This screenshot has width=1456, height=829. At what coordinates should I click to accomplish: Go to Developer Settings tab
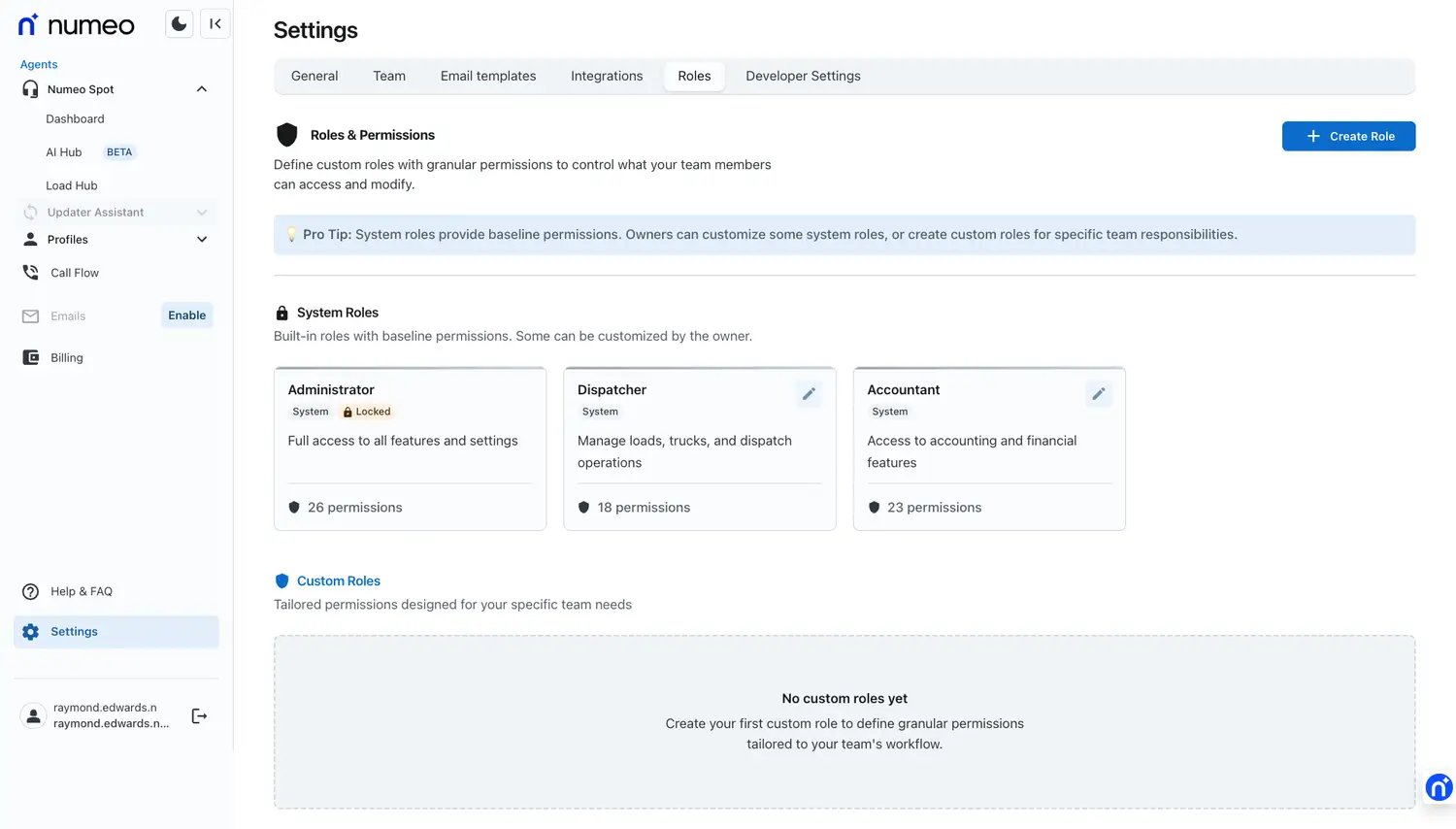(803, 76)
